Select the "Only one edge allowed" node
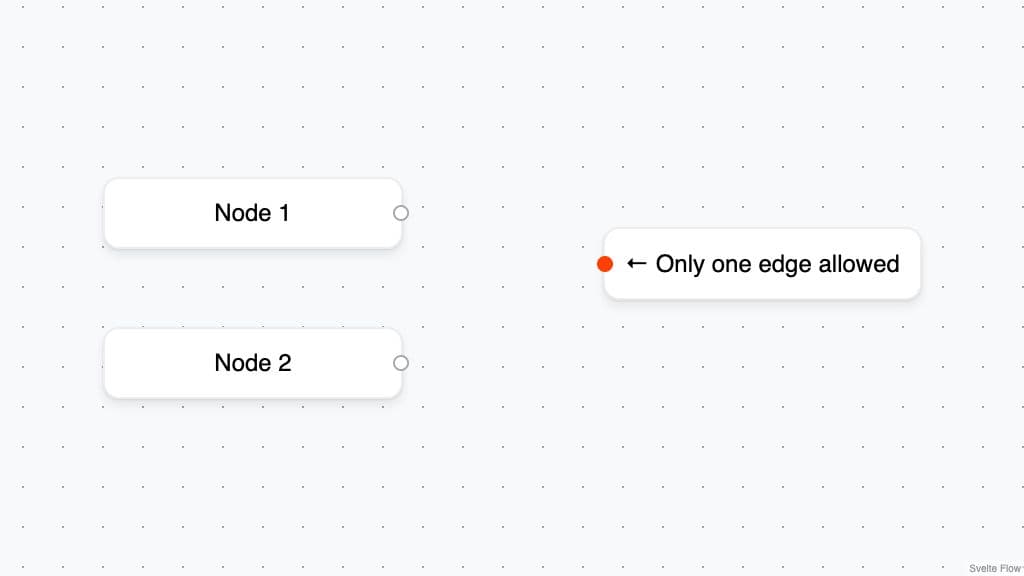Image resolution: width=1024 pixels, height=576 pixels. (x=762, y=285)
